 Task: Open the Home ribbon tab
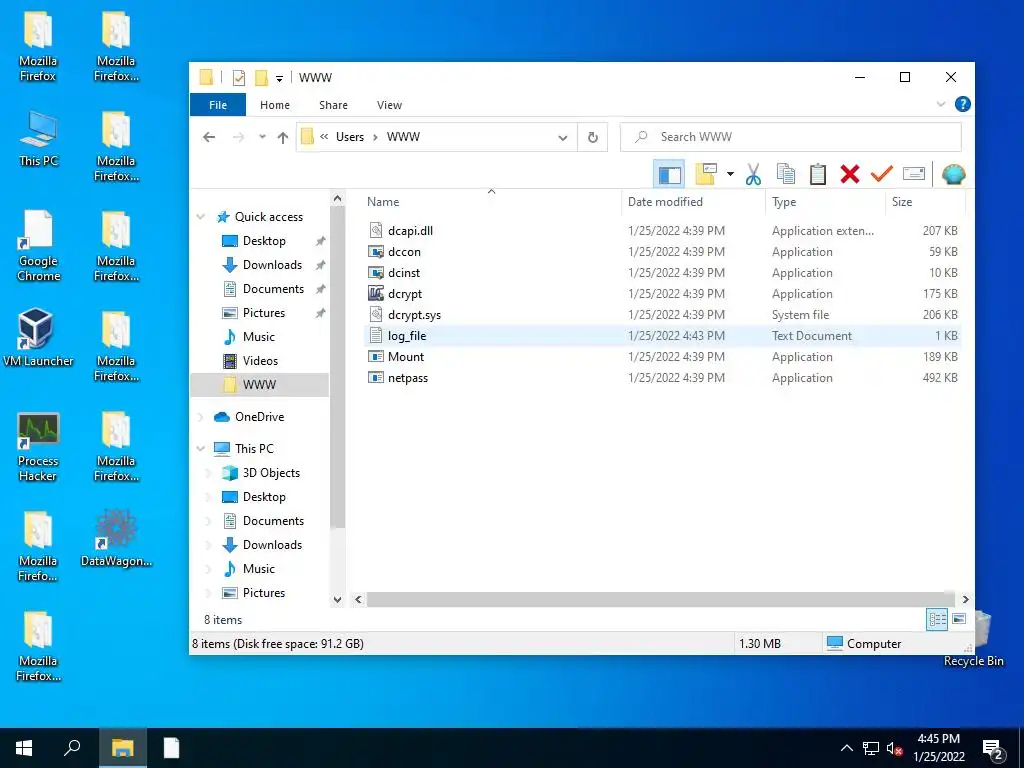275,105
